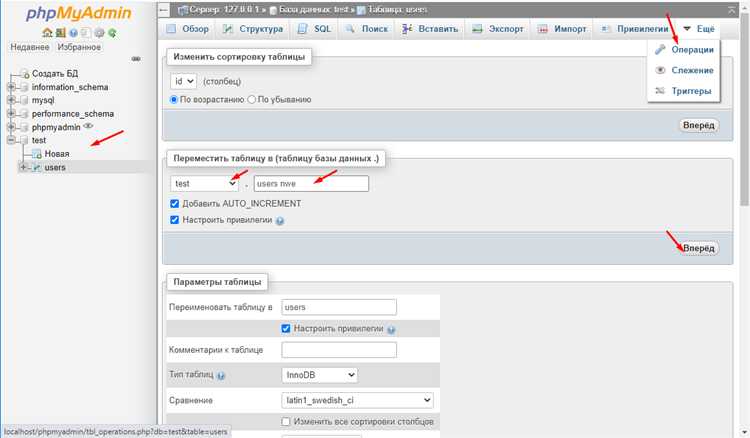Open the Избранное favorites tab
This screenshot has width=750, height=438.
coord(79,47)
